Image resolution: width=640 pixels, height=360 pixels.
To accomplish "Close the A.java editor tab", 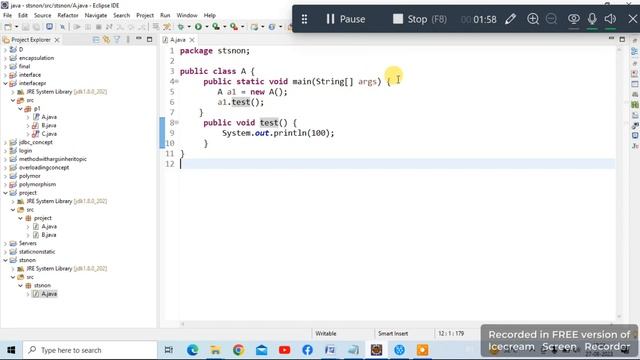I will click(192, 40).
